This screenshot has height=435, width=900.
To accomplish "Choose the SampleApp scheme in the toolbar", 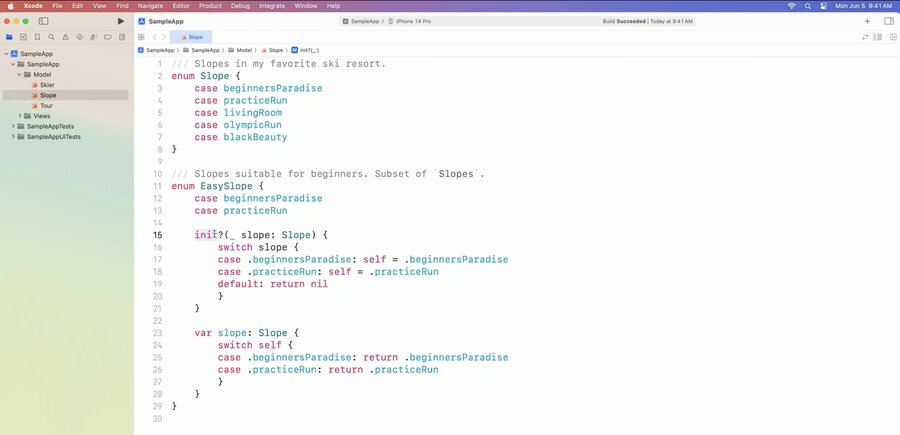I will [361, 21].
